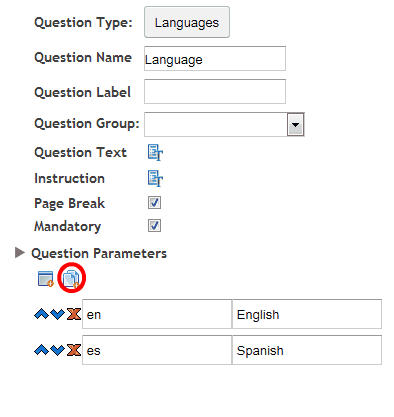
Task: Edit the 'en' language code field
Action: coord(157,314)
